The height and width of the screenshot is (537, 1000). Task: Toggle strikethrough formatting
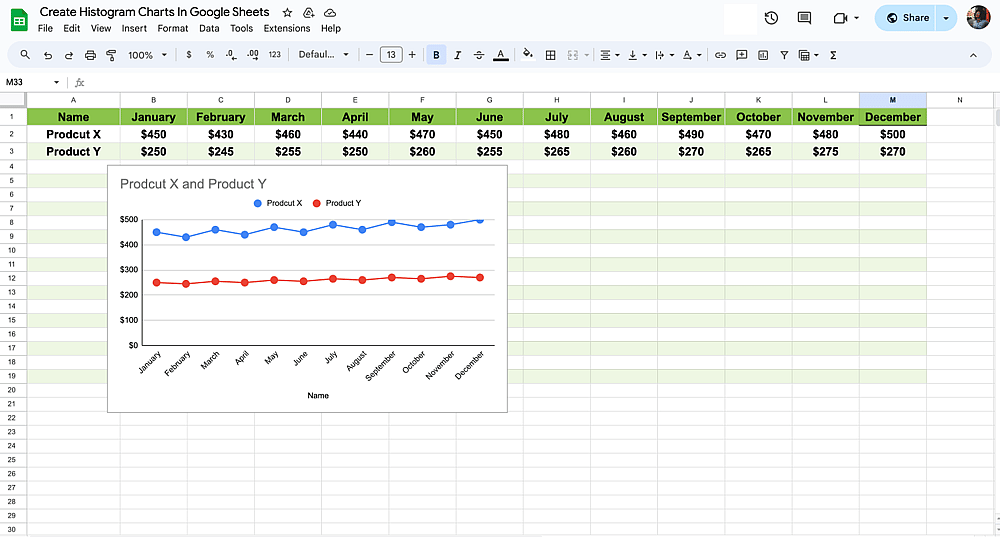pos(479,55)
